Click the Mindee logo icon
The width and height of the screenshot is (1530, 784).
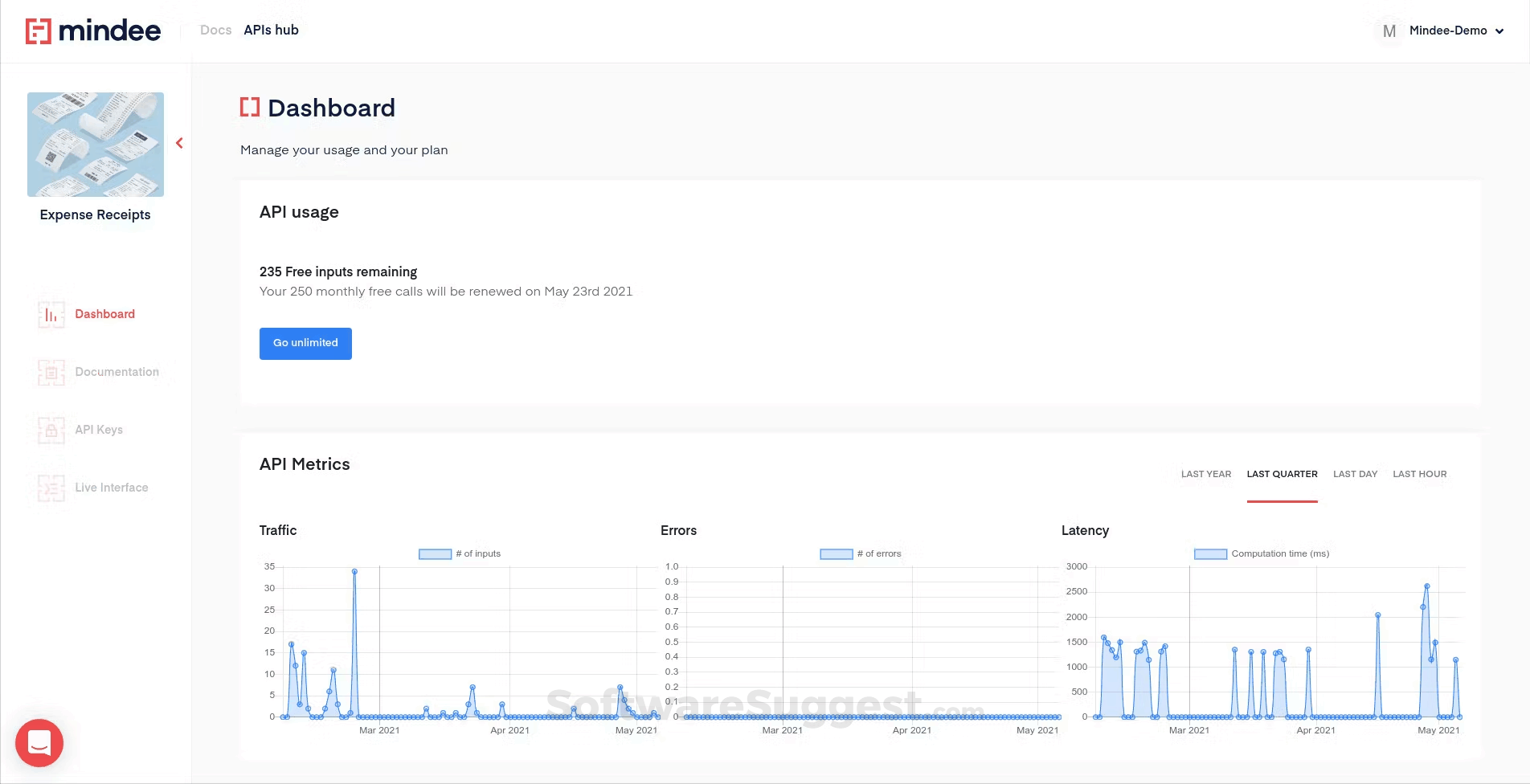[x=39, y=31]
